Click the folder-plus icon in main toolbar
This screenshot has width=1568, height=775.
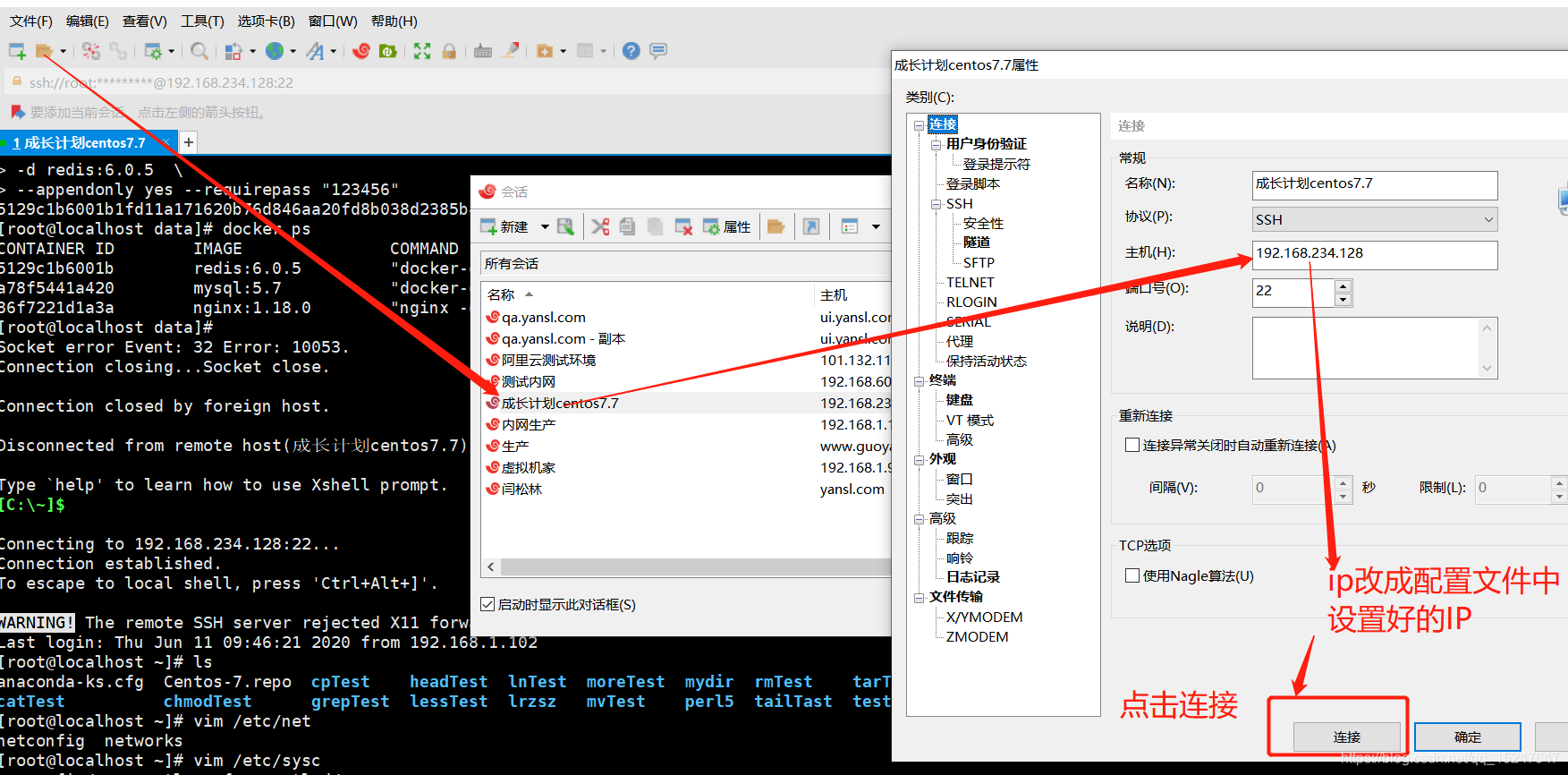pos(545,51)
